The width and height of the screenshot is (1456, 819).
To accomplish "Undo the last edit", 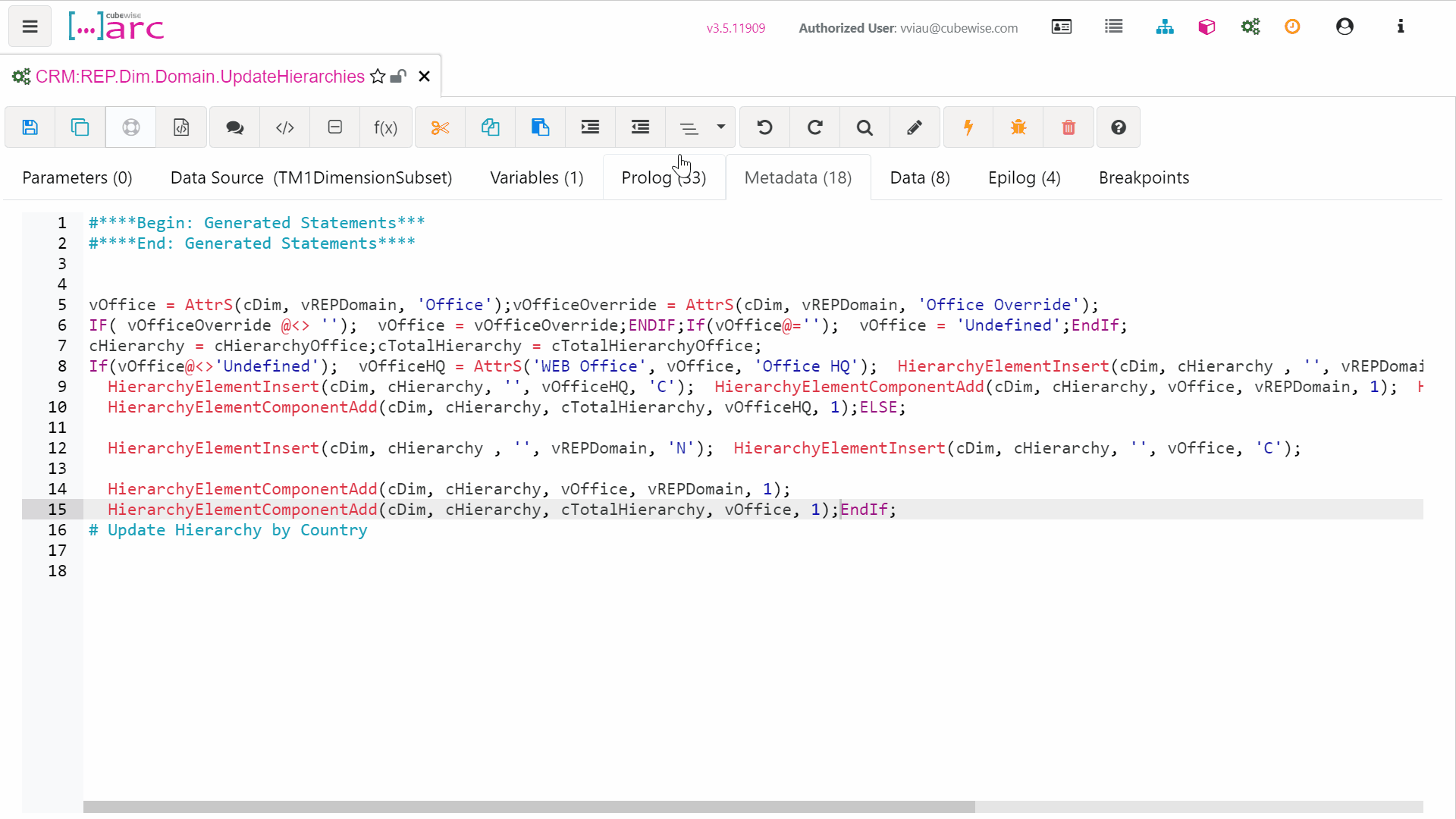I will [764, 127].
